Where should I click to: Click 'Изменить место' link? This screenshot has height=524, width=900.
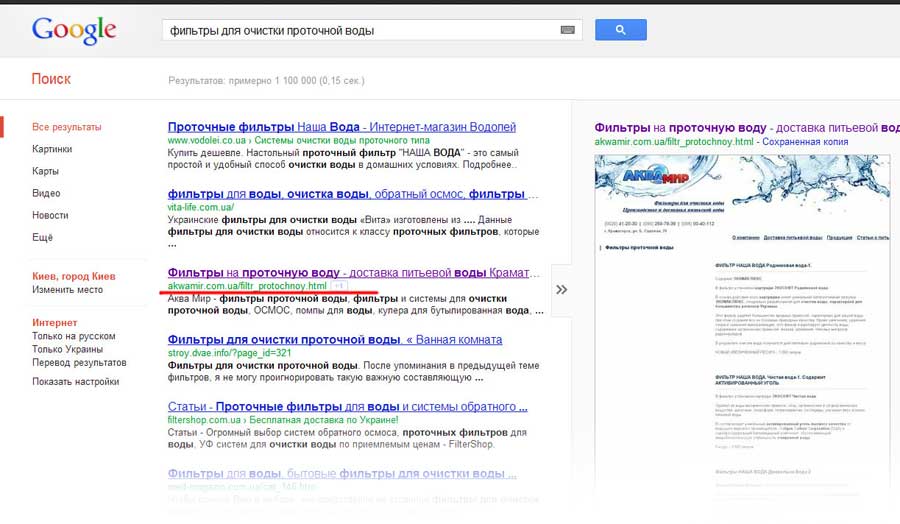pos(68,290)
